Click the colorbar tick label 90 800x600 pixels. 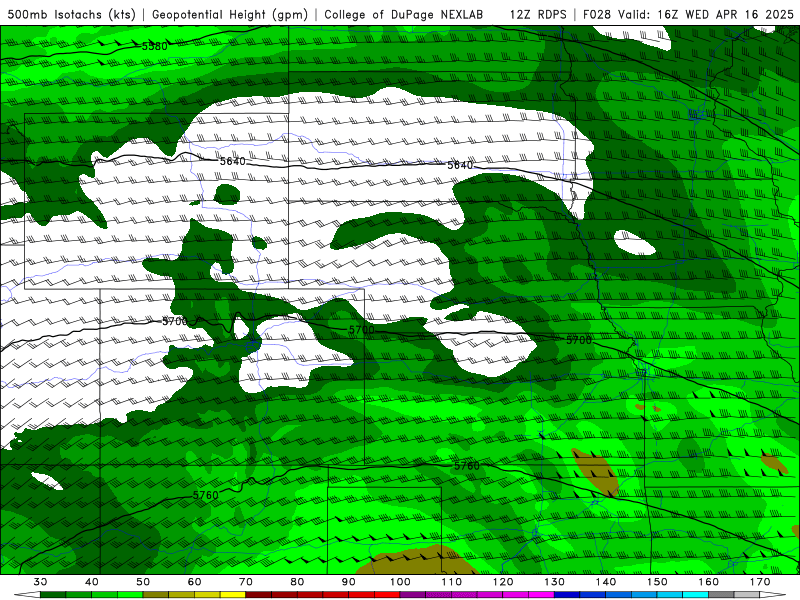349,582
